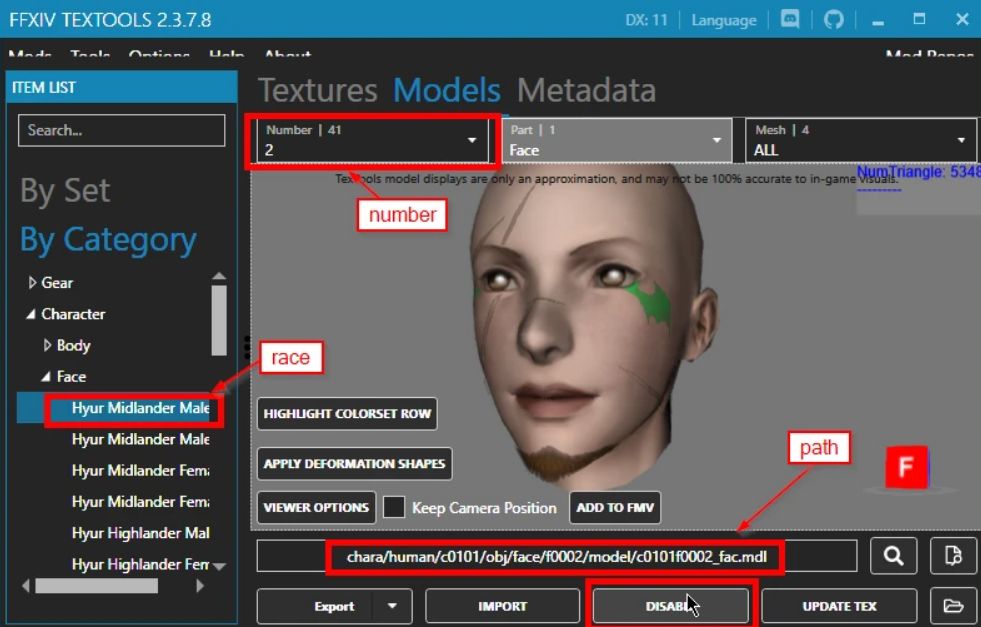Select the Hyur Highlander Fem entry
Screen dimensions: 981x627
tap(141, 564)
